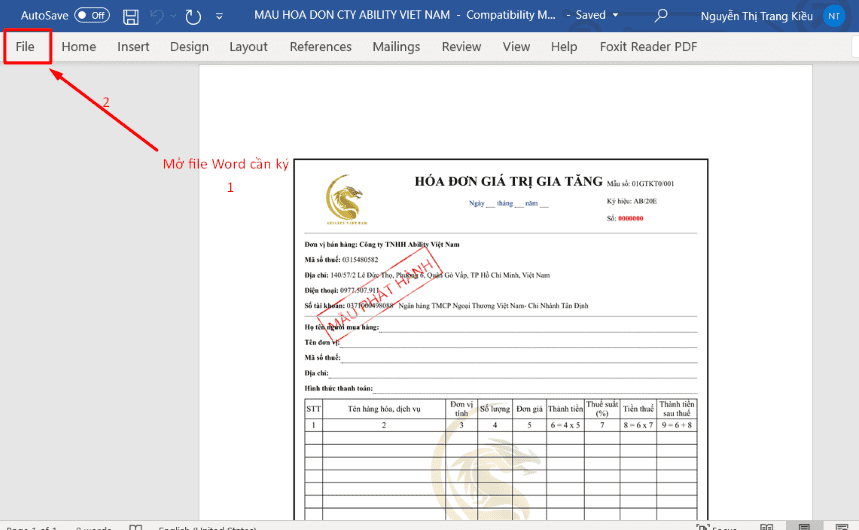Select the Design tab
Screen dimensions: 859x530
189,47
